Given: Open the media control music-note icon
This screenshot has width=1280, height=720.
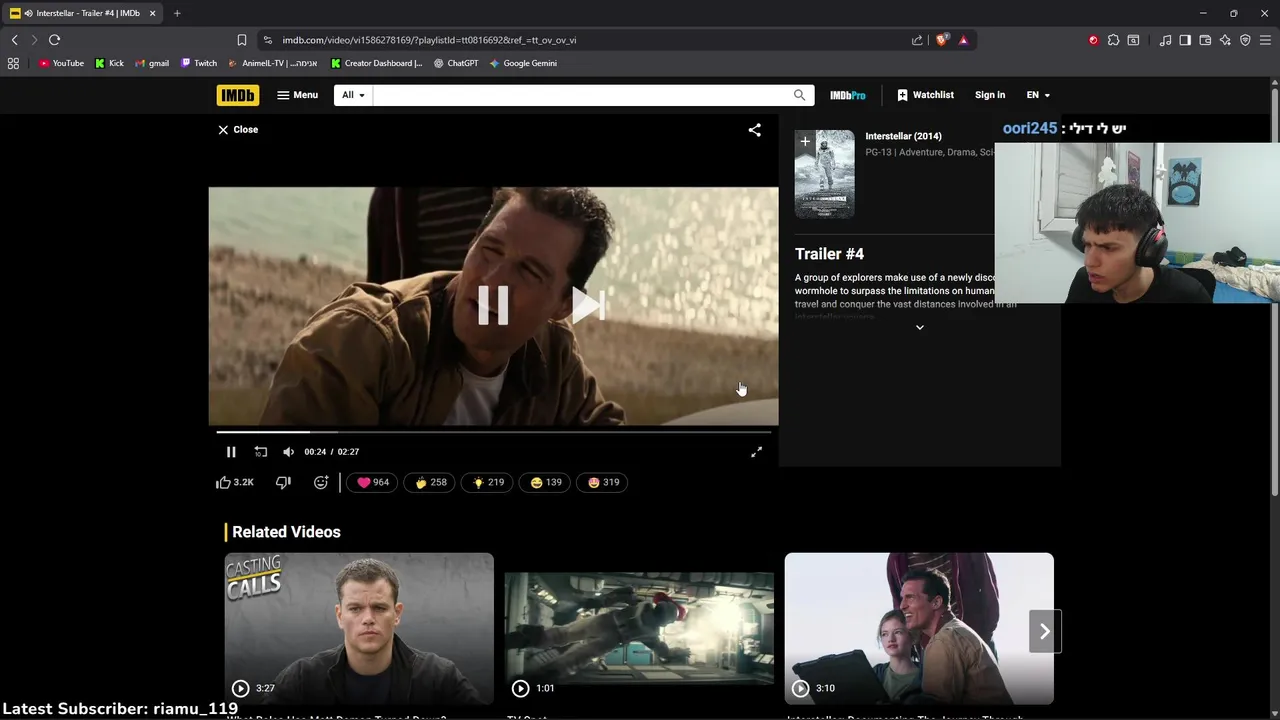Looking at the screenshot, I should click(x=1165, y=40).
